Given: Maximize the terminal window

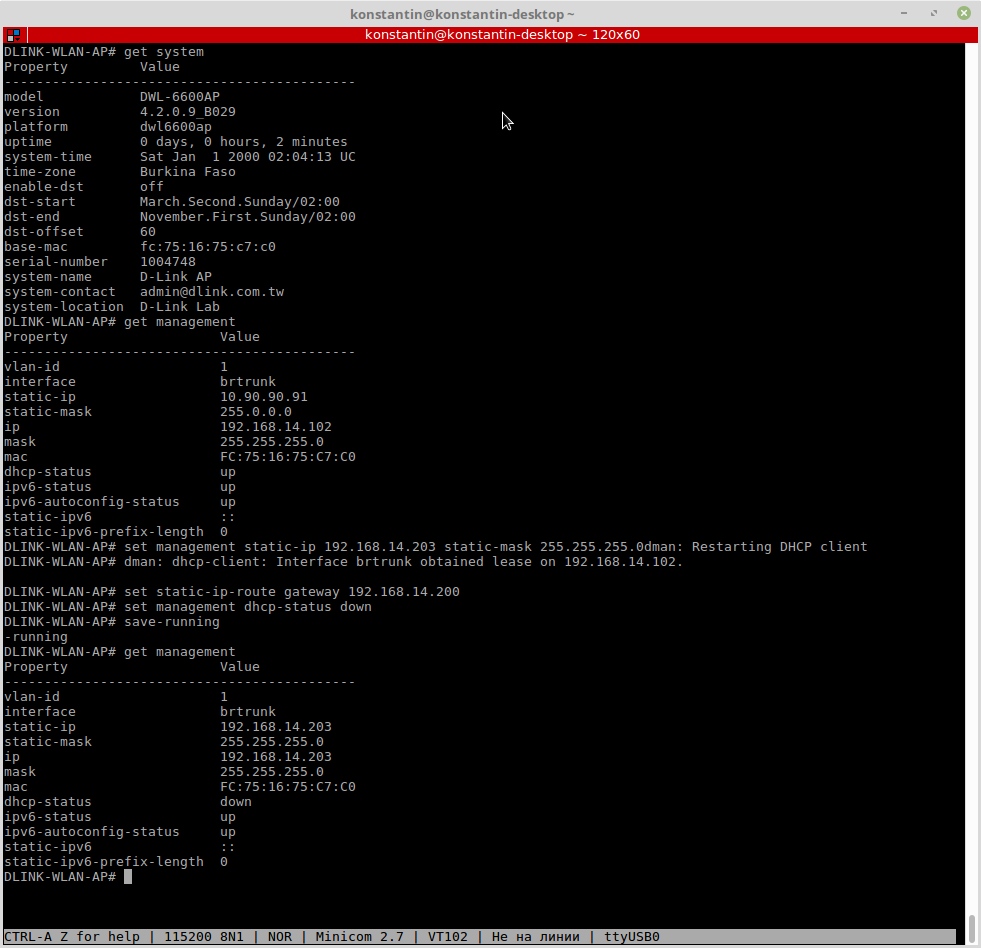Looking at the screenshot, I should click(x=935, y=13).
